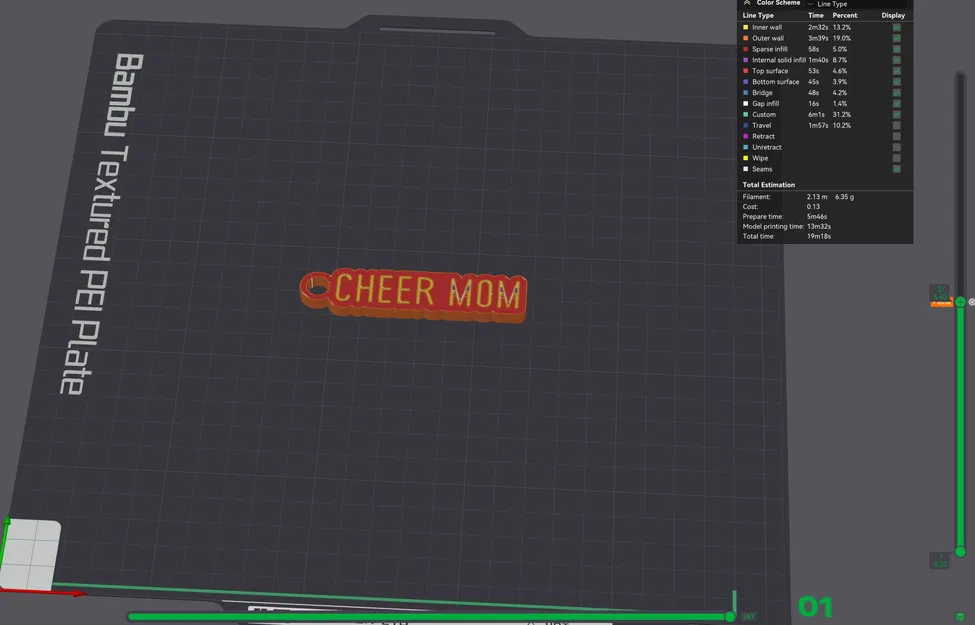
Task: Open the Line Type color scheme dropdown
Action: pyautogui.click(x=855, y=4)
